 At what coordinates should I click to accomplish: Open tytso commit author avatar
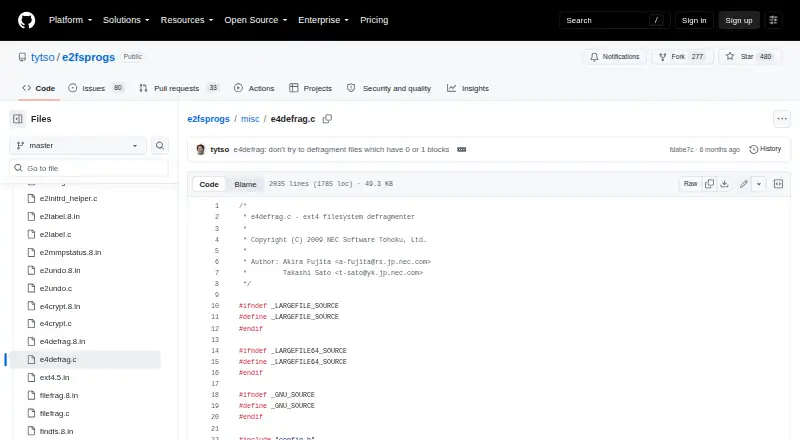[201, 150]
